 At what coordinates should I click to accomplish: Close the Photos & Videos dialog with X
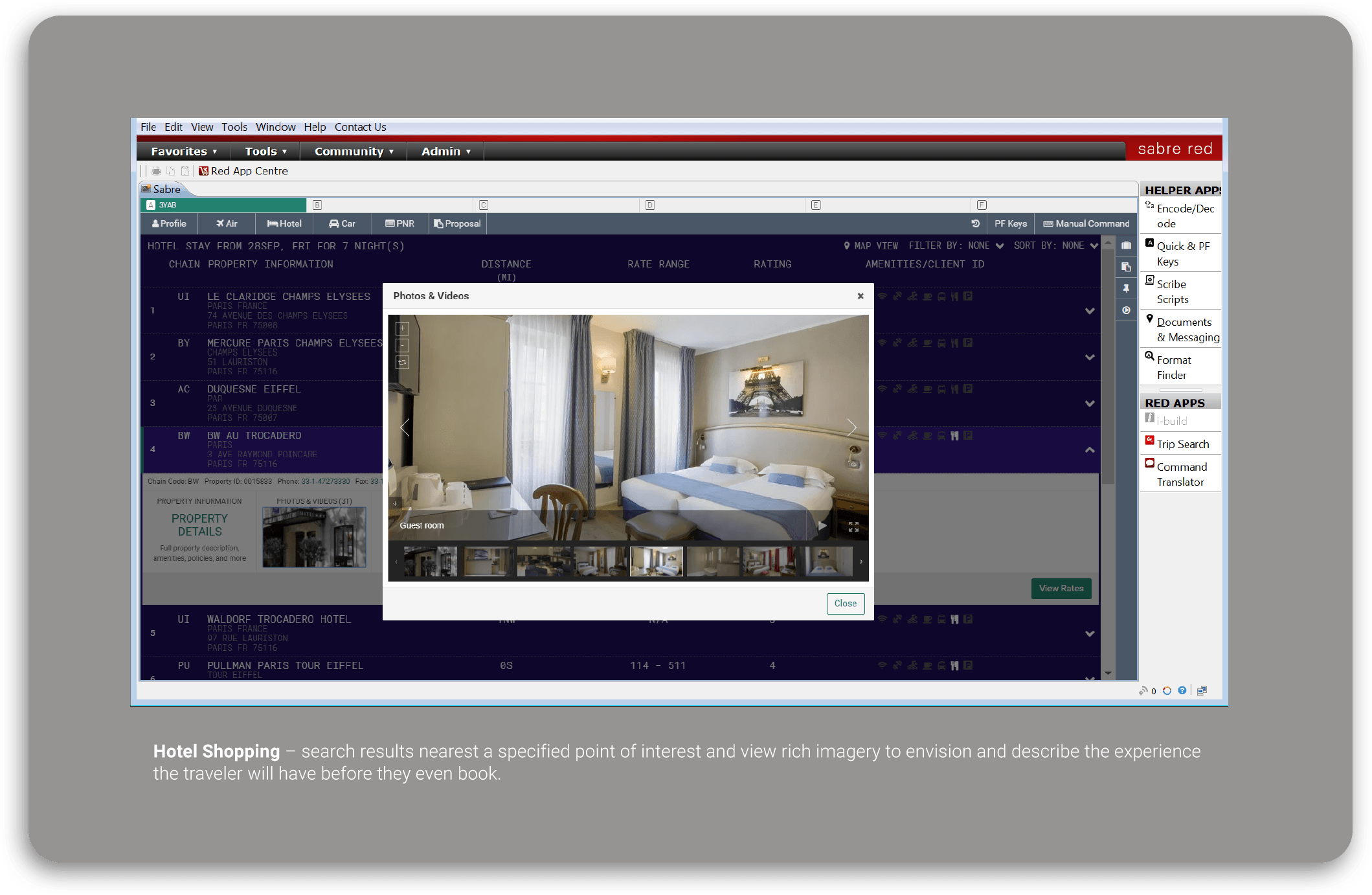pos(860,296)
